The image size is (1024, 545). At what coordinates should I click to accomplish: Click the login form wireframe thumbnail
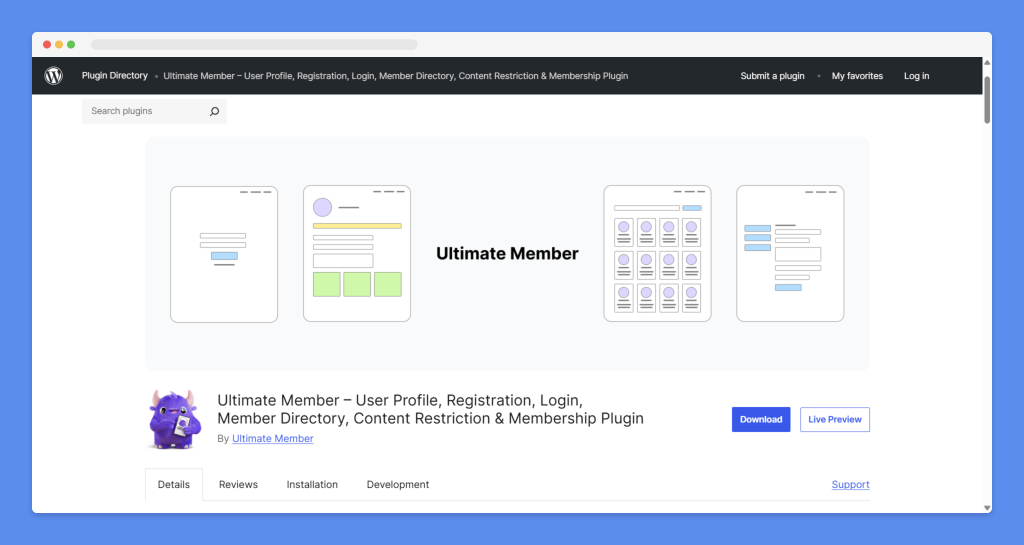tap(224, 254)
